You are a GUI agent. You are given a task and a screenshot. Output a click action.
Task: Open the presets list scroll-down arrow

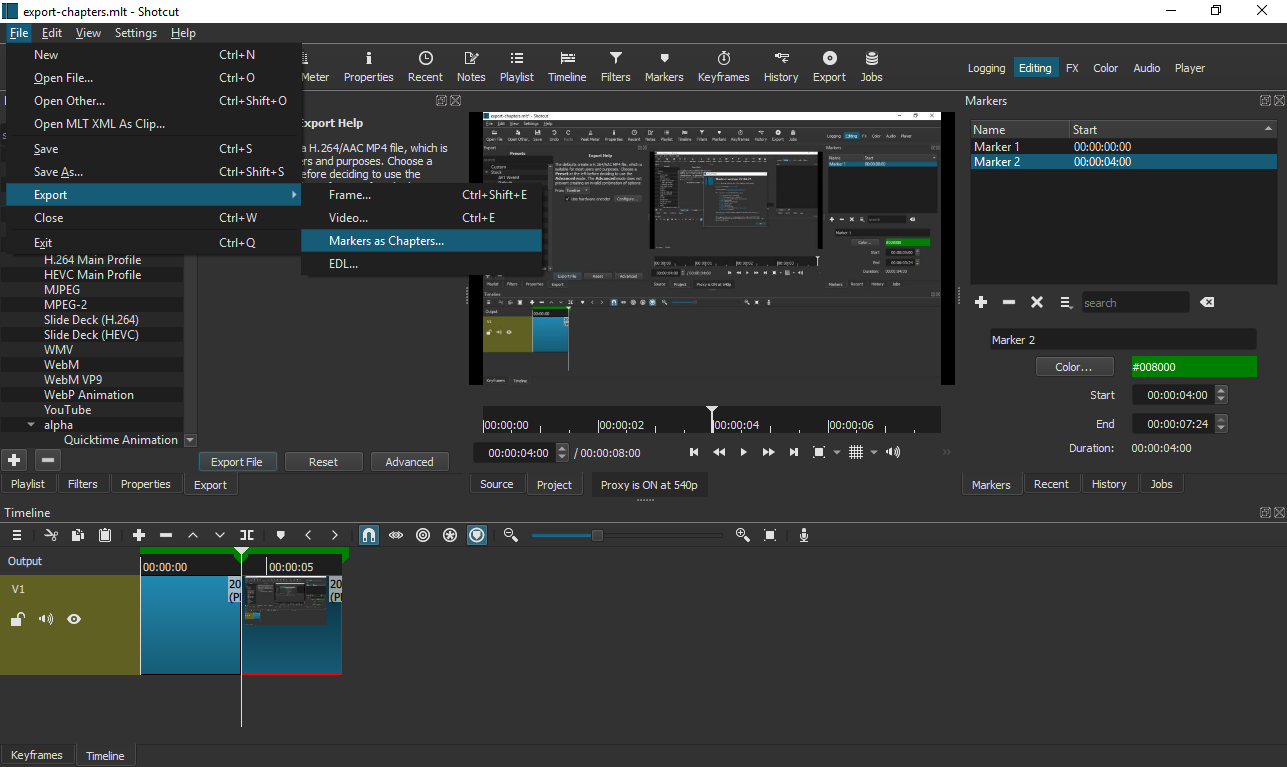click(190, 440)
